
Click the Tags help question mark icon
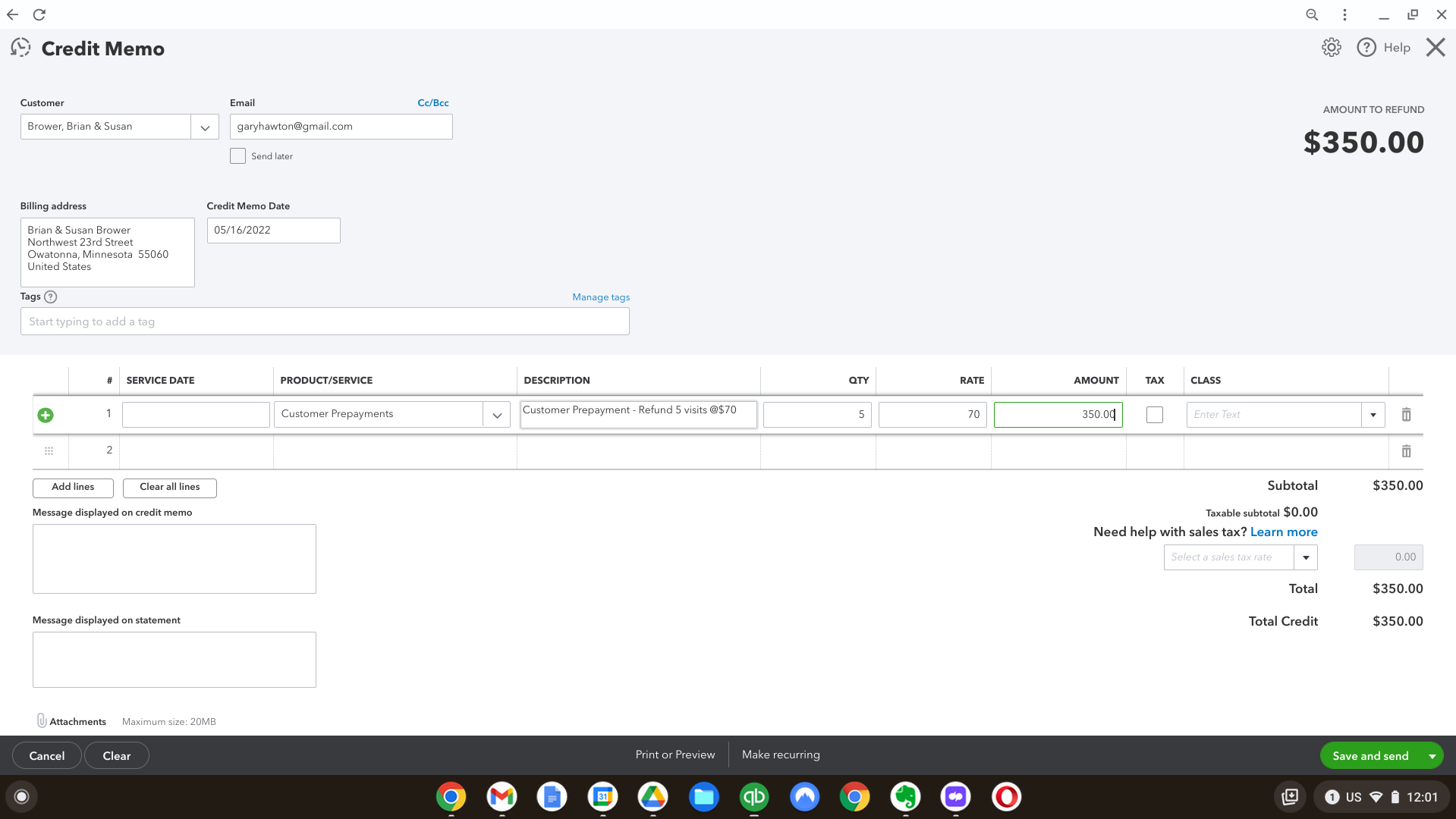[x=51, y=297]
